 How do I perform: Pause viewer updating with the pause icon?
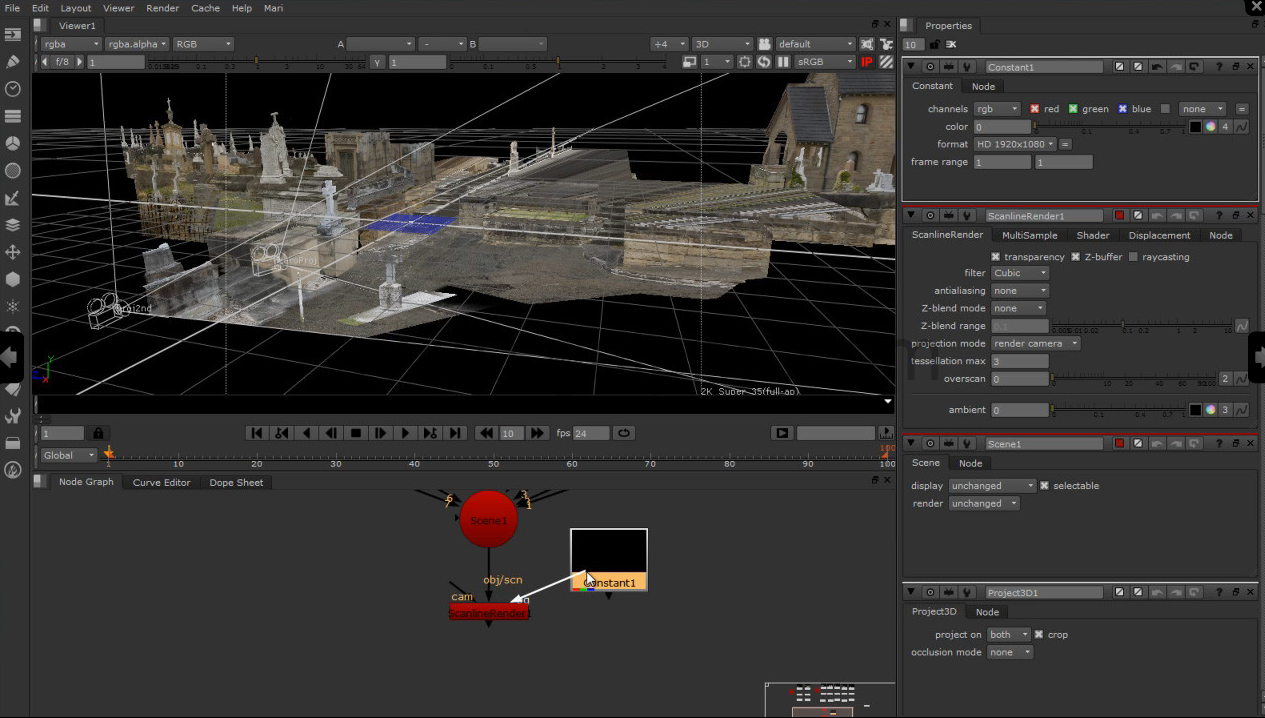coord(783,62)
